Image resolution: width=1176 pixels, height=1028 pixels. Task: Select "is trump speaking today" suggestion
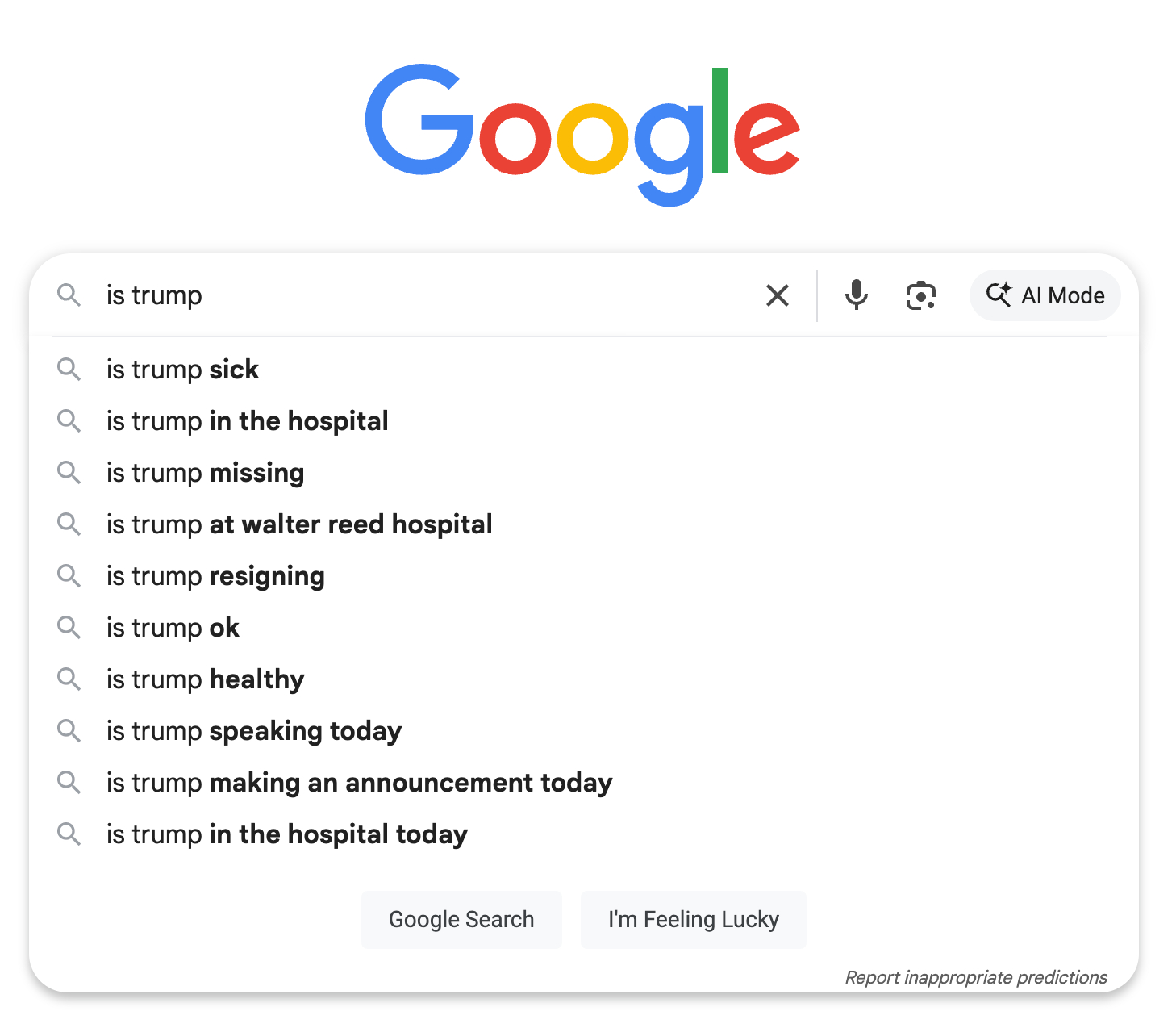pyautogui.click(x=254, y=731)
